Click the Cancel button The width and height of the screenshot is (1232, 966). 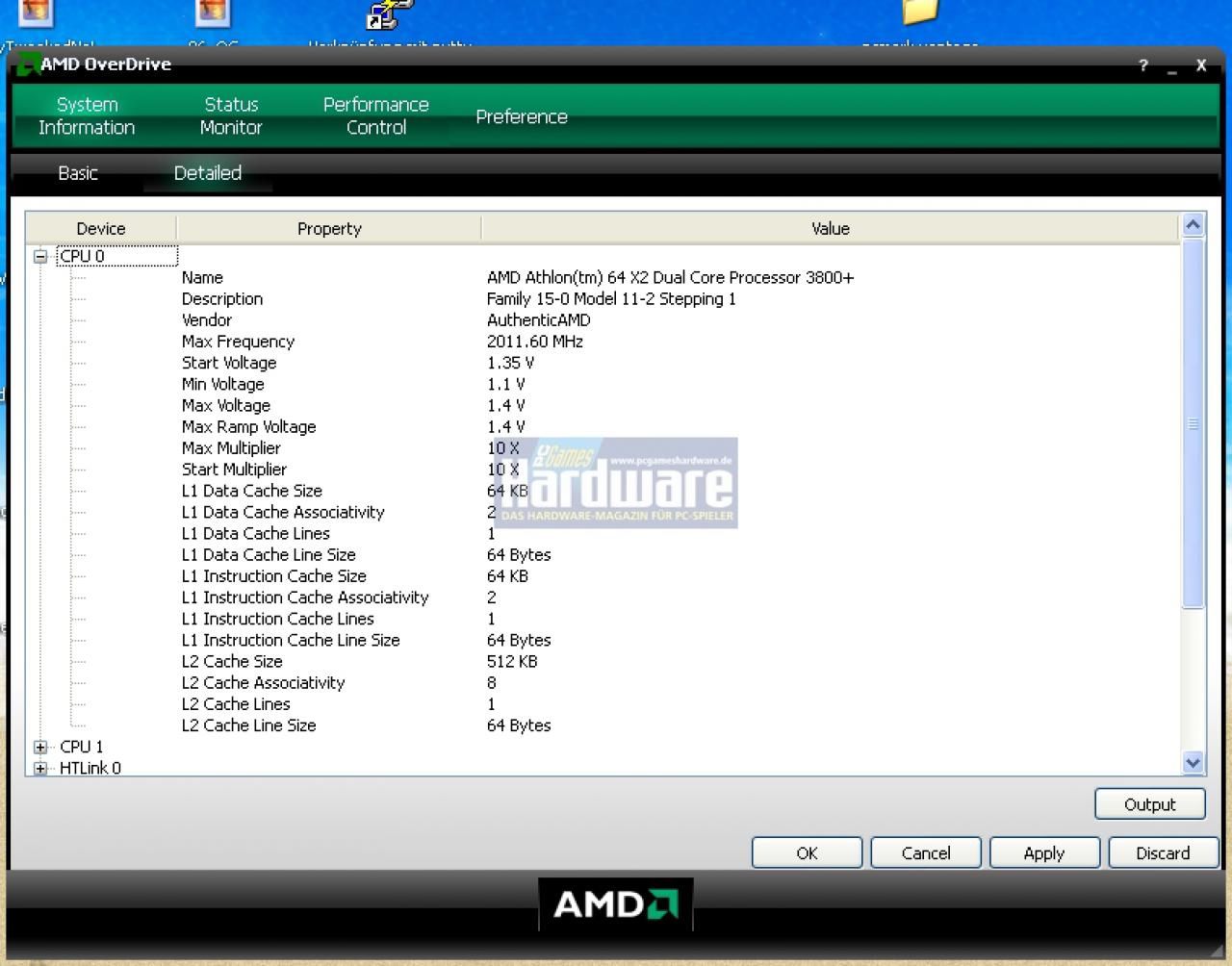(926, 852)
